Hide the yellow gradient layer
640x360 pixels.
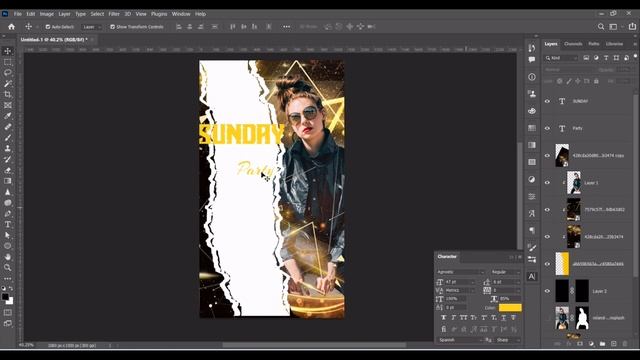pos(547,264)
